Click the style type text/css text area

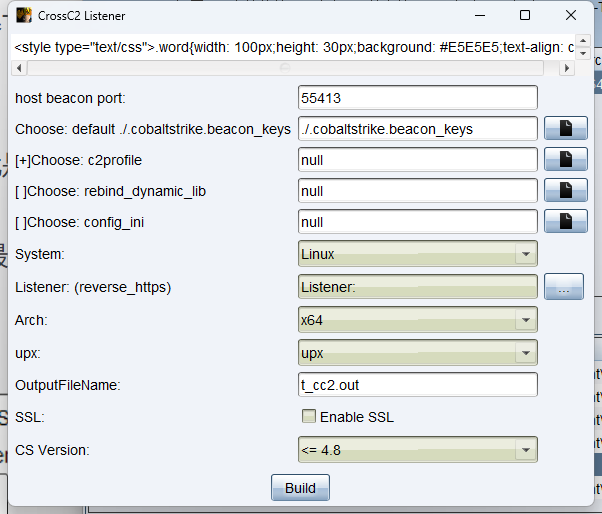tap(294, 47)
